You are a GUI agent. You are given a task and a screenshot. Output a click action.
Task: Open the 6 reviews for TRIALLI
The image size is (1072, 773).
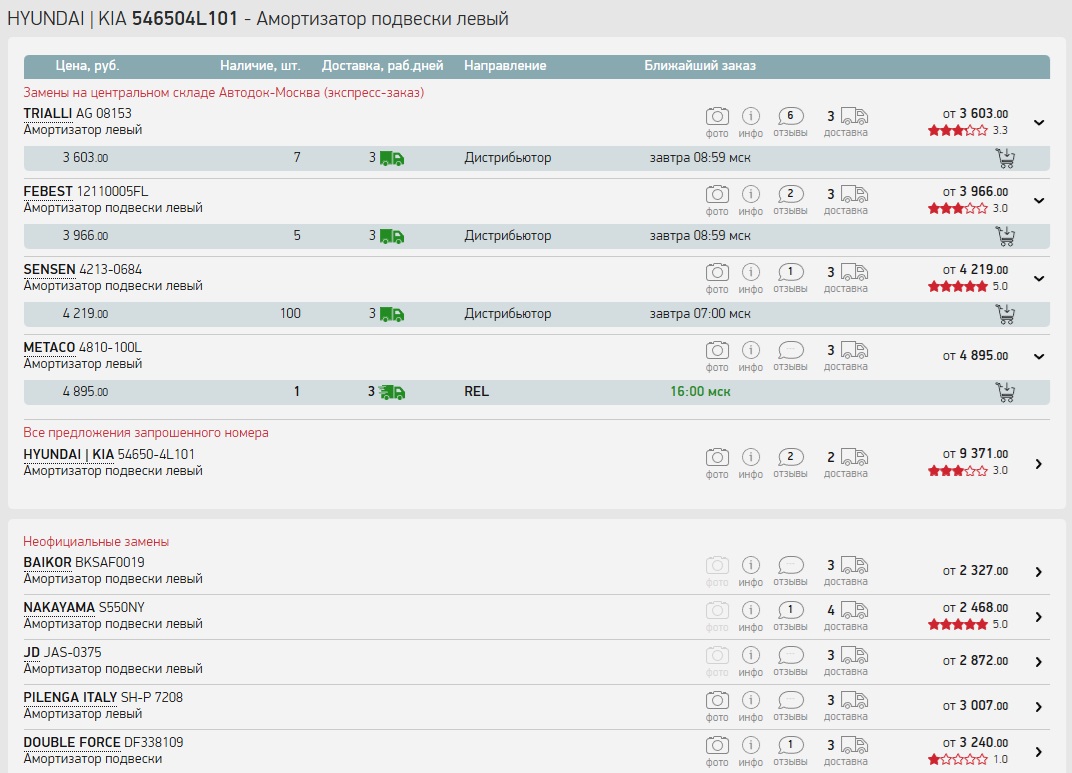[x=790, y=122]
